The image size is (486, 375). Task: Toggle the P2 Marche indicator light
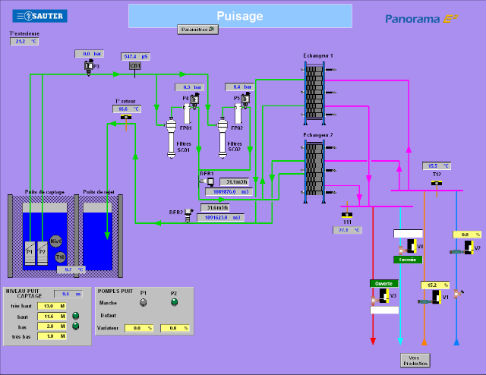point(174,302)
